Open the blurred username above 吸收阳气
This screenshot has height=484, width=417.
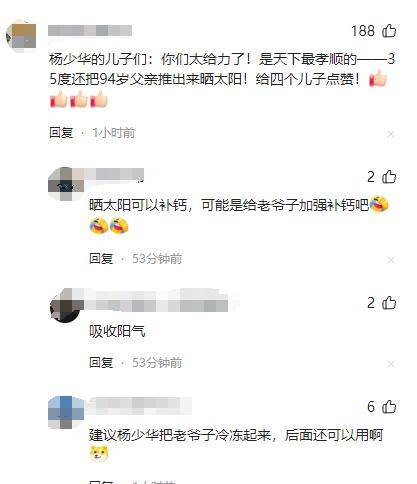point(157,301)
